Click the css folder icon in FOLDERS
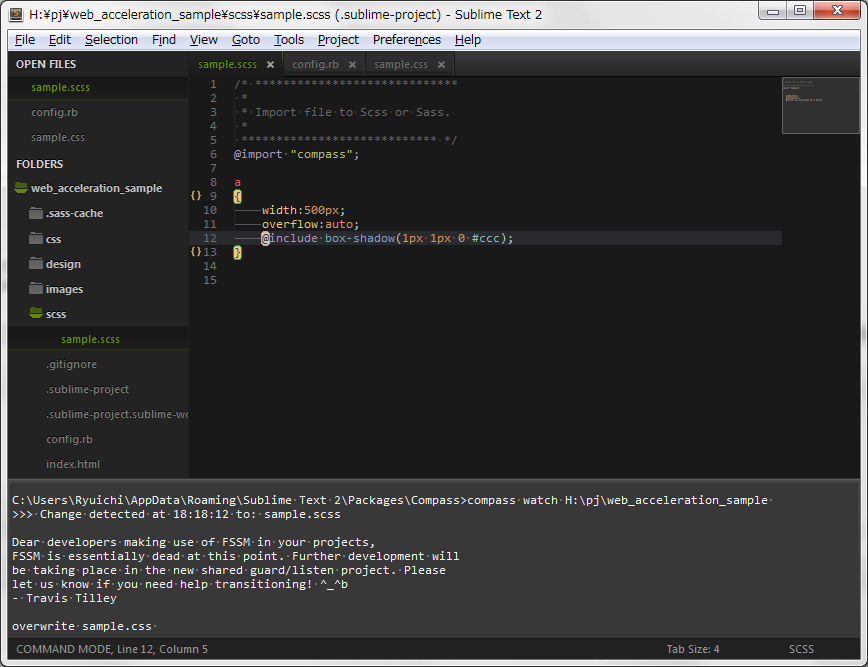The width and height of the screenshot is (868, 667). click(x=36, y=238)
